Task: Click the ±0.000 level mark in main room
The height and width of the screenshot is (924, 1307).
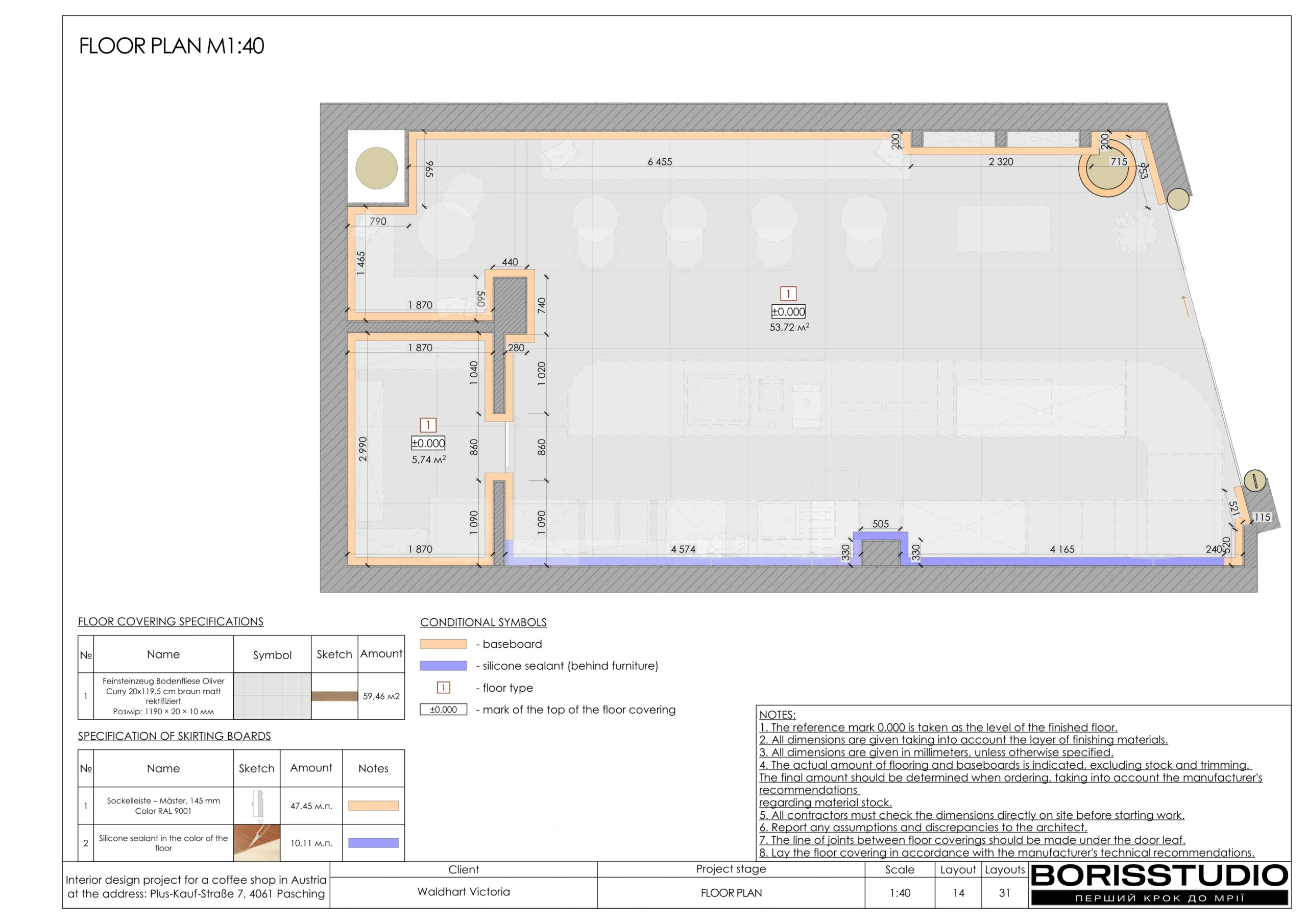Action: click(x=788, y=311)
